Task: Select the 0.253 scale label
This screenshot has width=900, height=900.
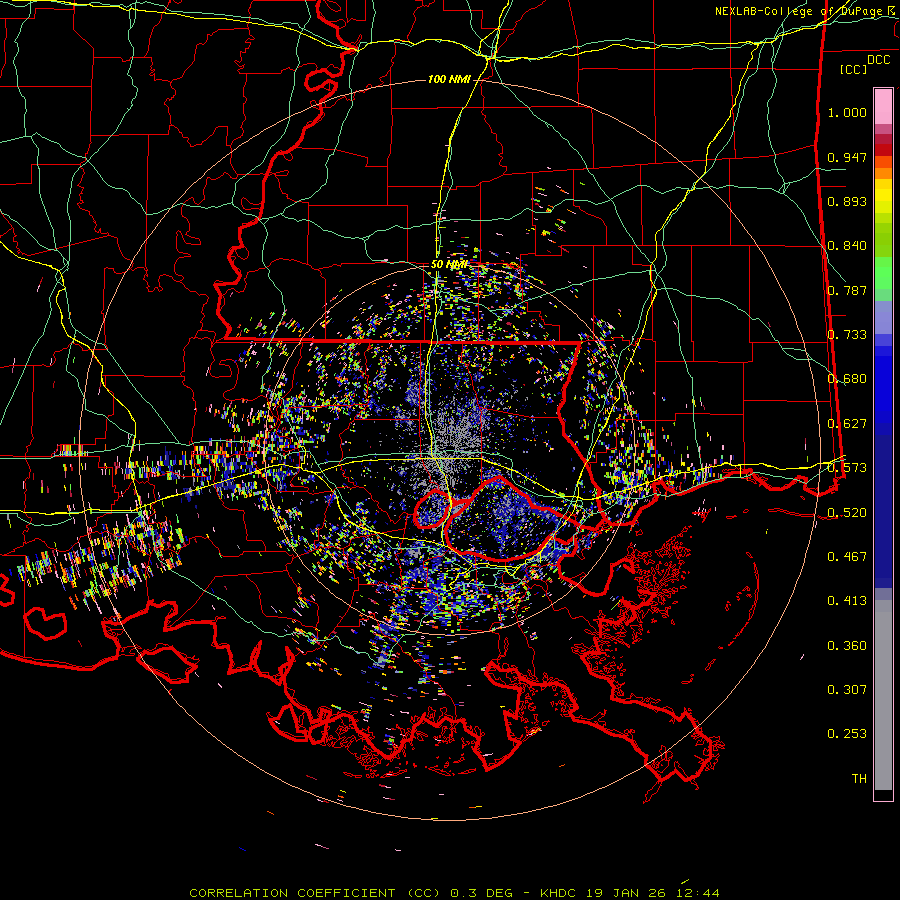Action: tap(847, 734)
